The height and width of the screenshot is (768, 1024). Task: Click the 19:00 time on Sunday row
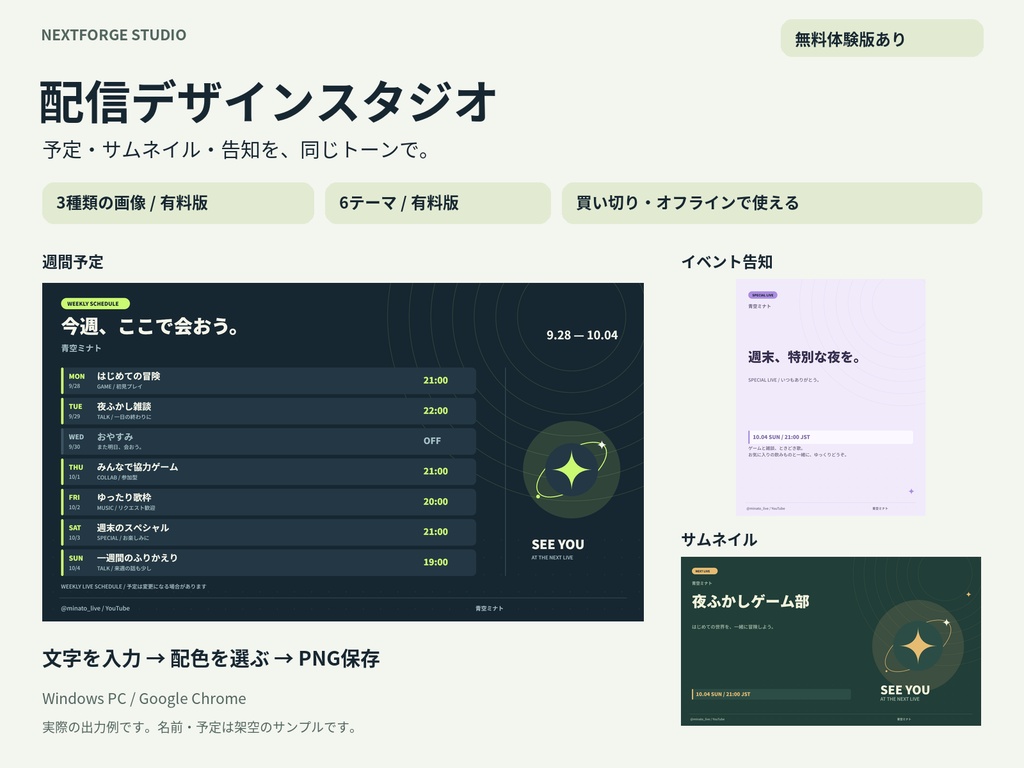point(436,562)
